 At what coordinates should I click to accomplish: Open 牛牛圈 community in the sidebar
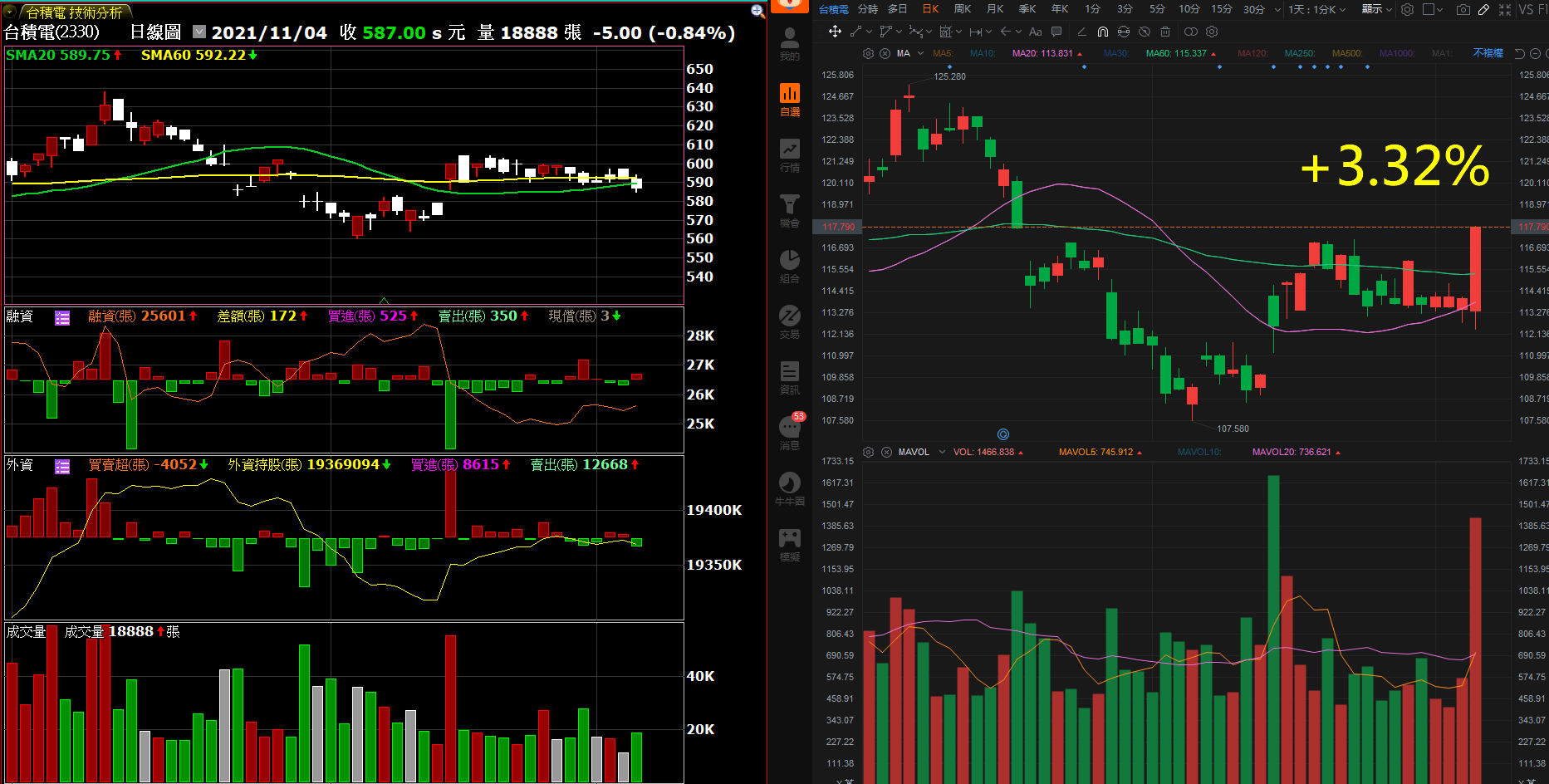click(x=789, y=489)
